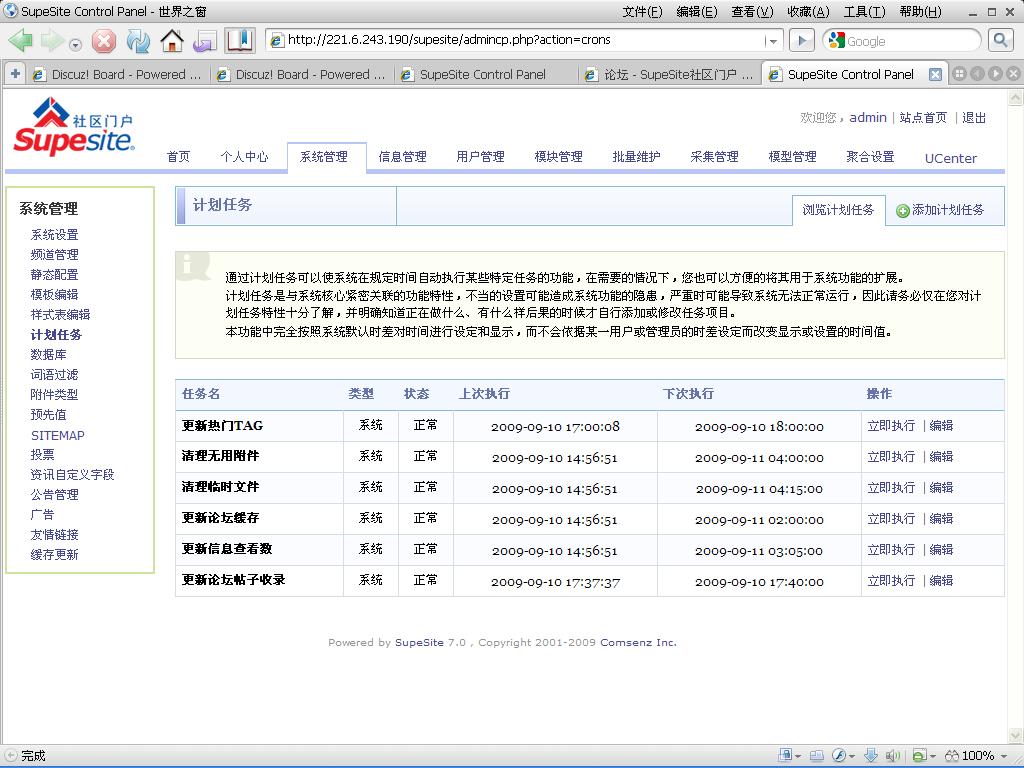The width and height of the screenshot is (1024, 768).
Task: Click the red Stop loading icon
Action: tap(104, 41)
